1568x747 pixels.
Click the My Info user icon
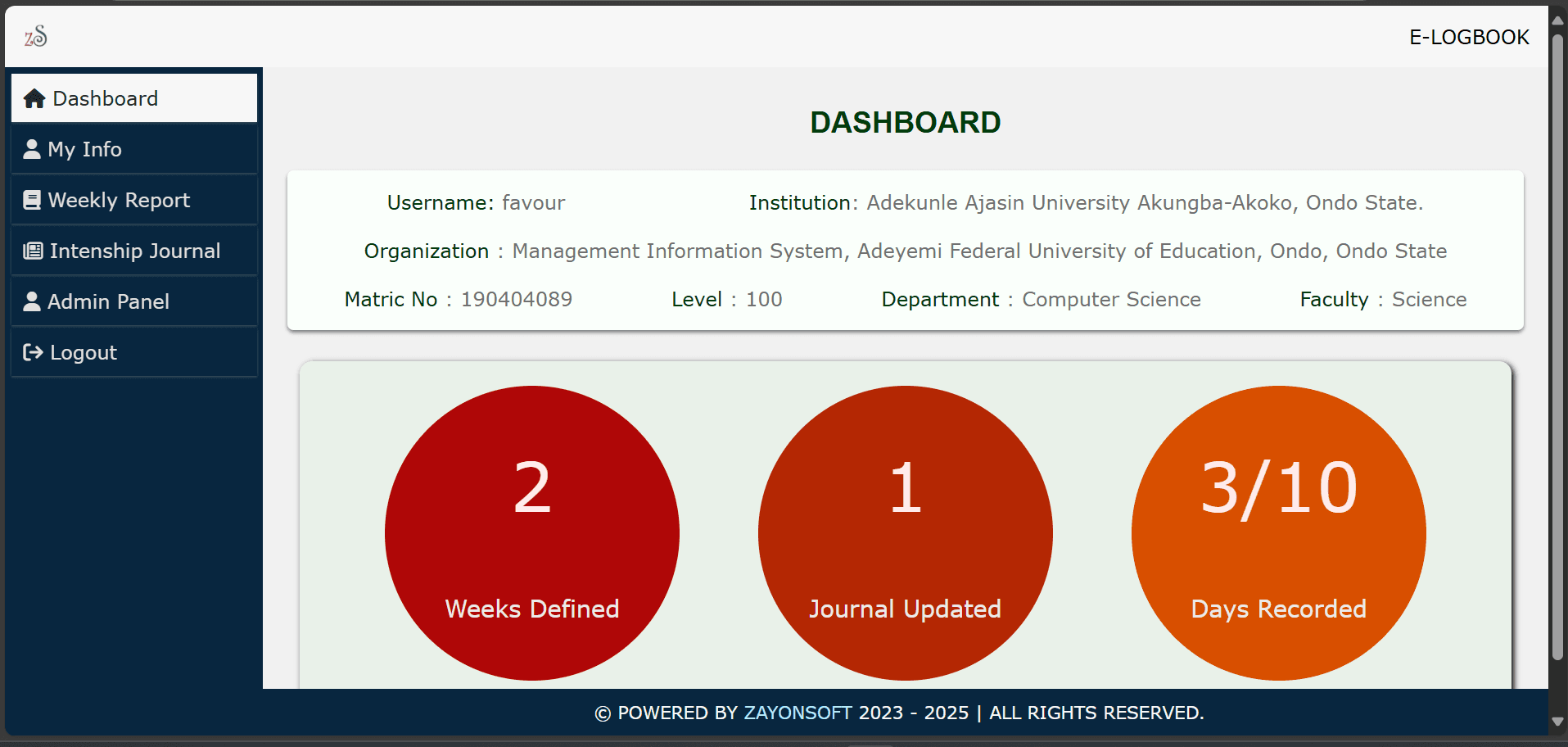click(32, 149)
